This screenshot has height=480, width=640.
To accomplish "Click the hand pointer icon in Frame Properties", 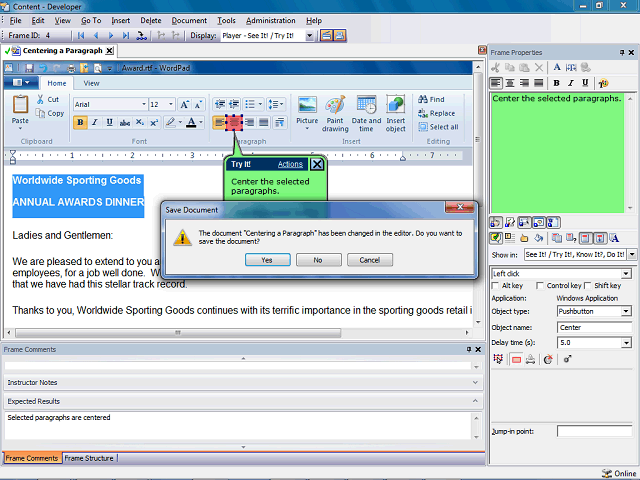I will click(524, 238).
